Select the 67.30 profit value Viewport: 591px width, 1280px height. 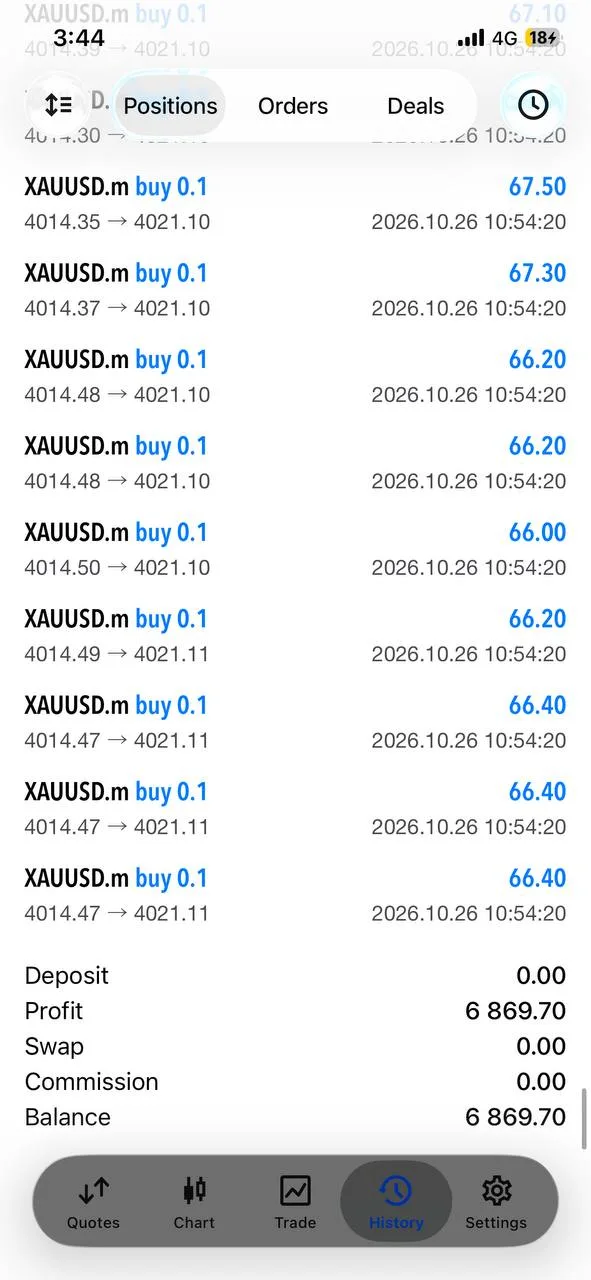(537, 273)
